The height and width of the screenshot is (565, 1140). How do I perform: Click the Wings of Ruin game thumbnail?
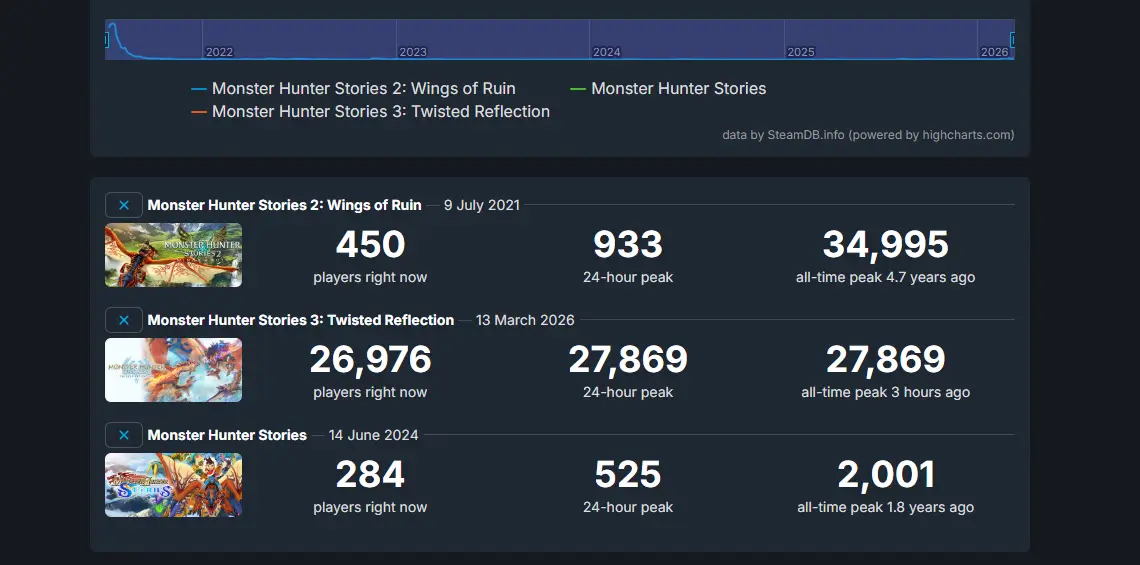(x=173, y=255)
